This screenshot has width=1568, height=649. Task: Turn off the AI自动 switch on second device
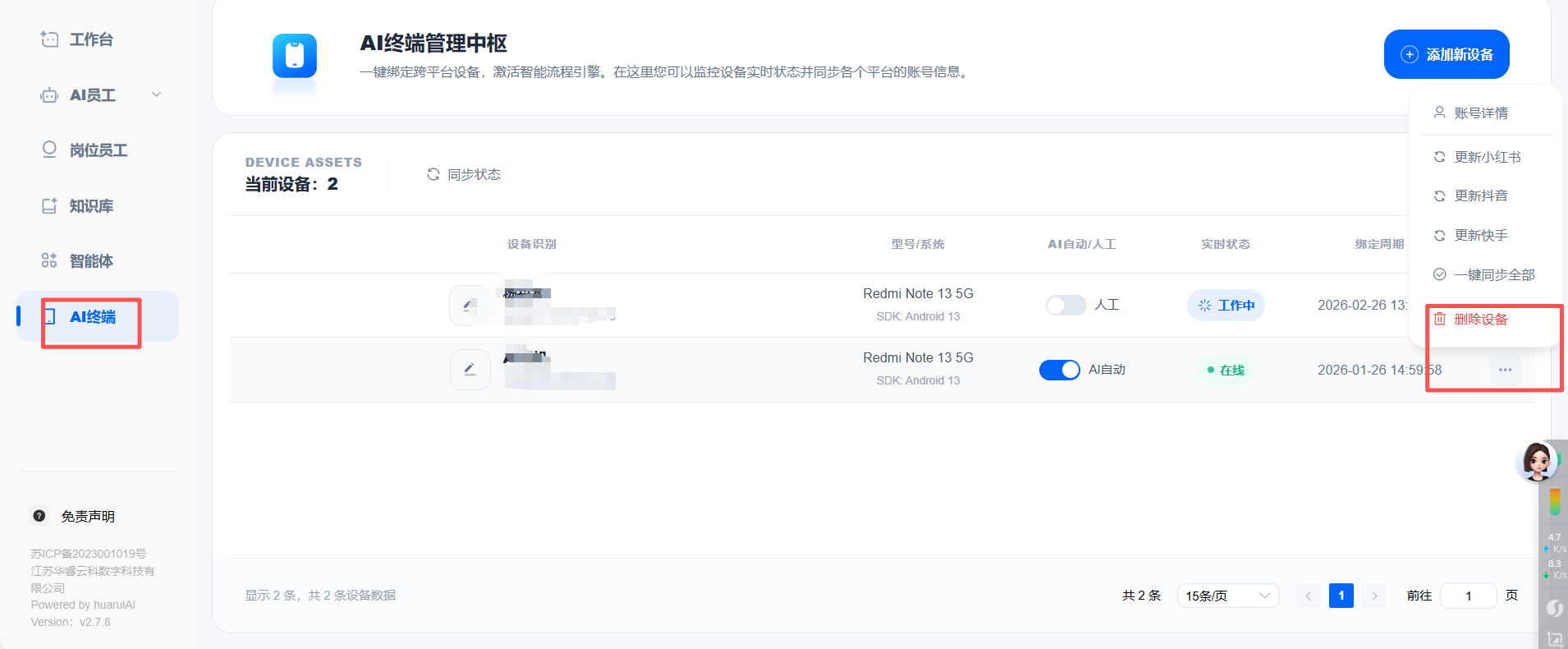(x=1059, y=370)
